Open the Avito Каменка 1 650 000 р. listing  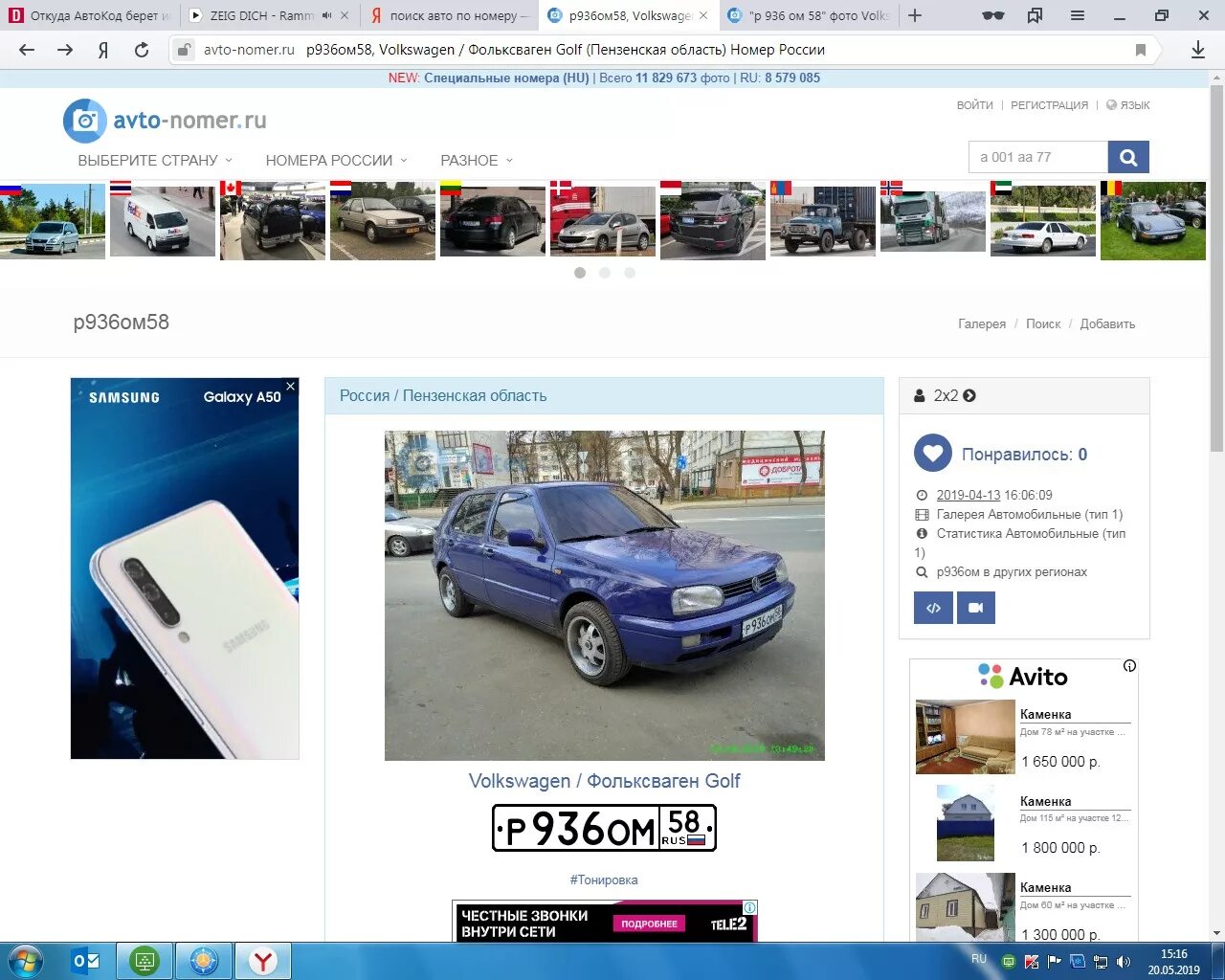(x=1024, y=737)
